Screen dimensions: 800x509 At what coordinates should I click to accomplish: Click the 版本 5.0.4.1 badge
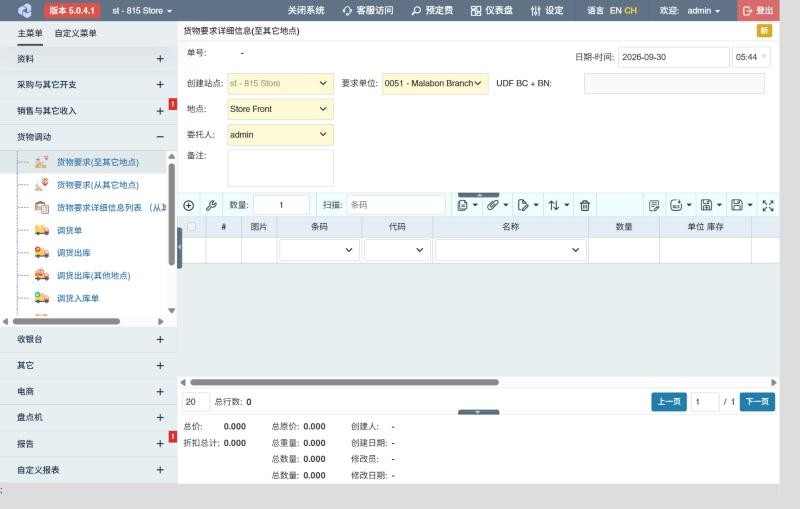[x=72, y=10]
